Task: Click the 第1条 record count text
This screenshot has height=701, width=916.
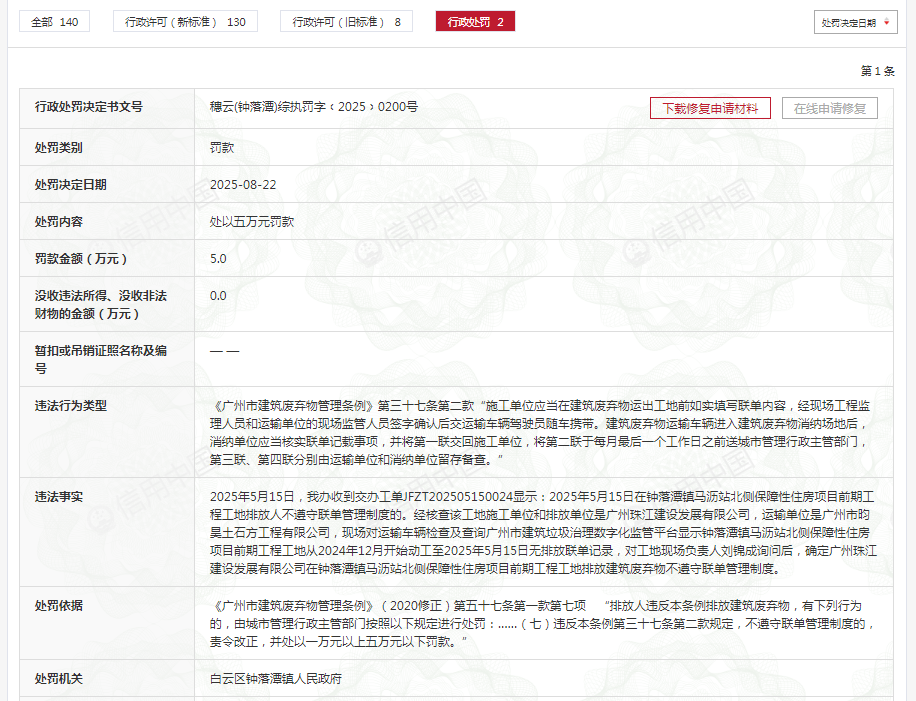Action: click(877, 71)
